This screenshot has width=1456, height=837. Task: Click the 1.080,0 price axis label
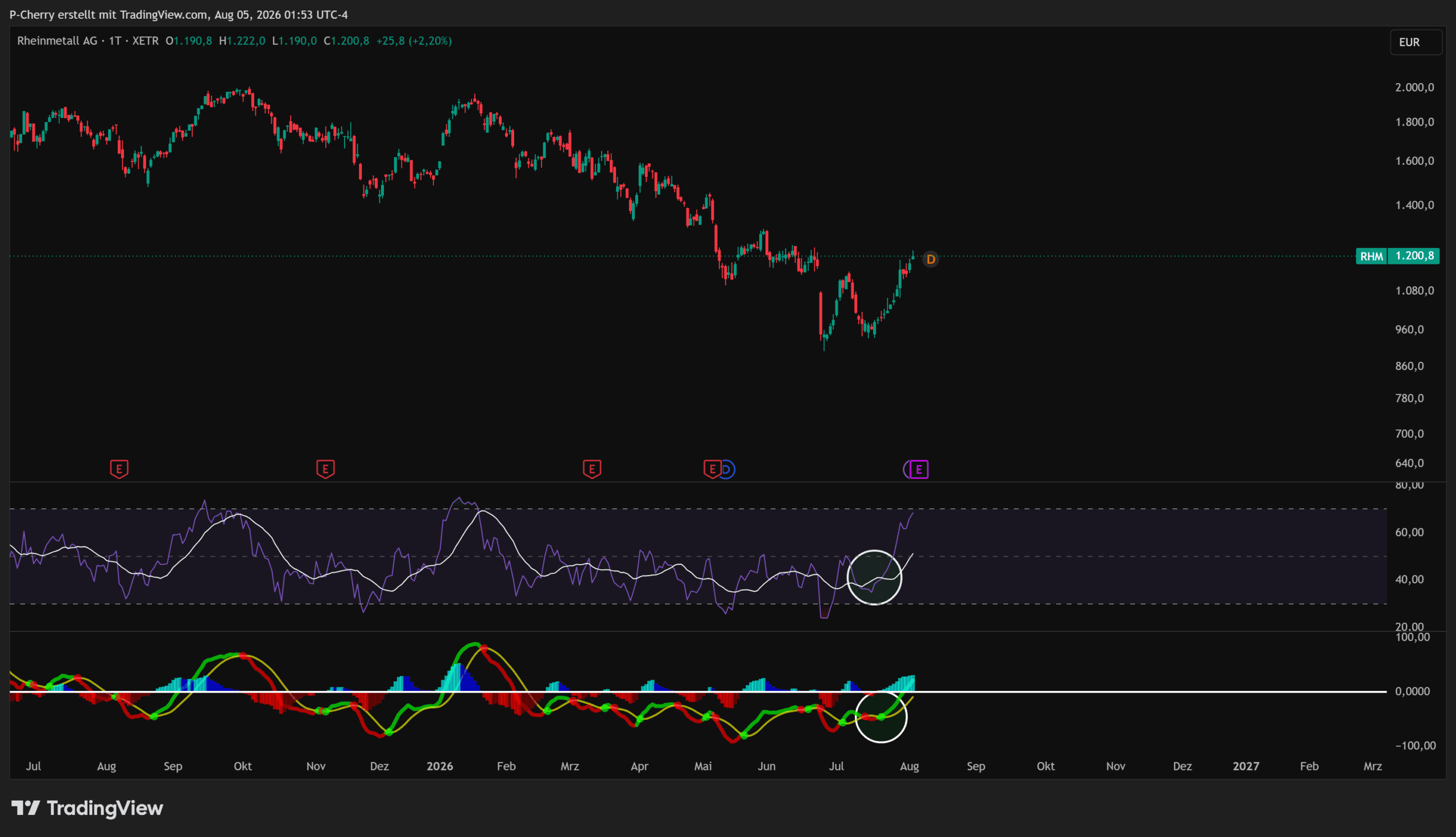[x=1414, y=291]
